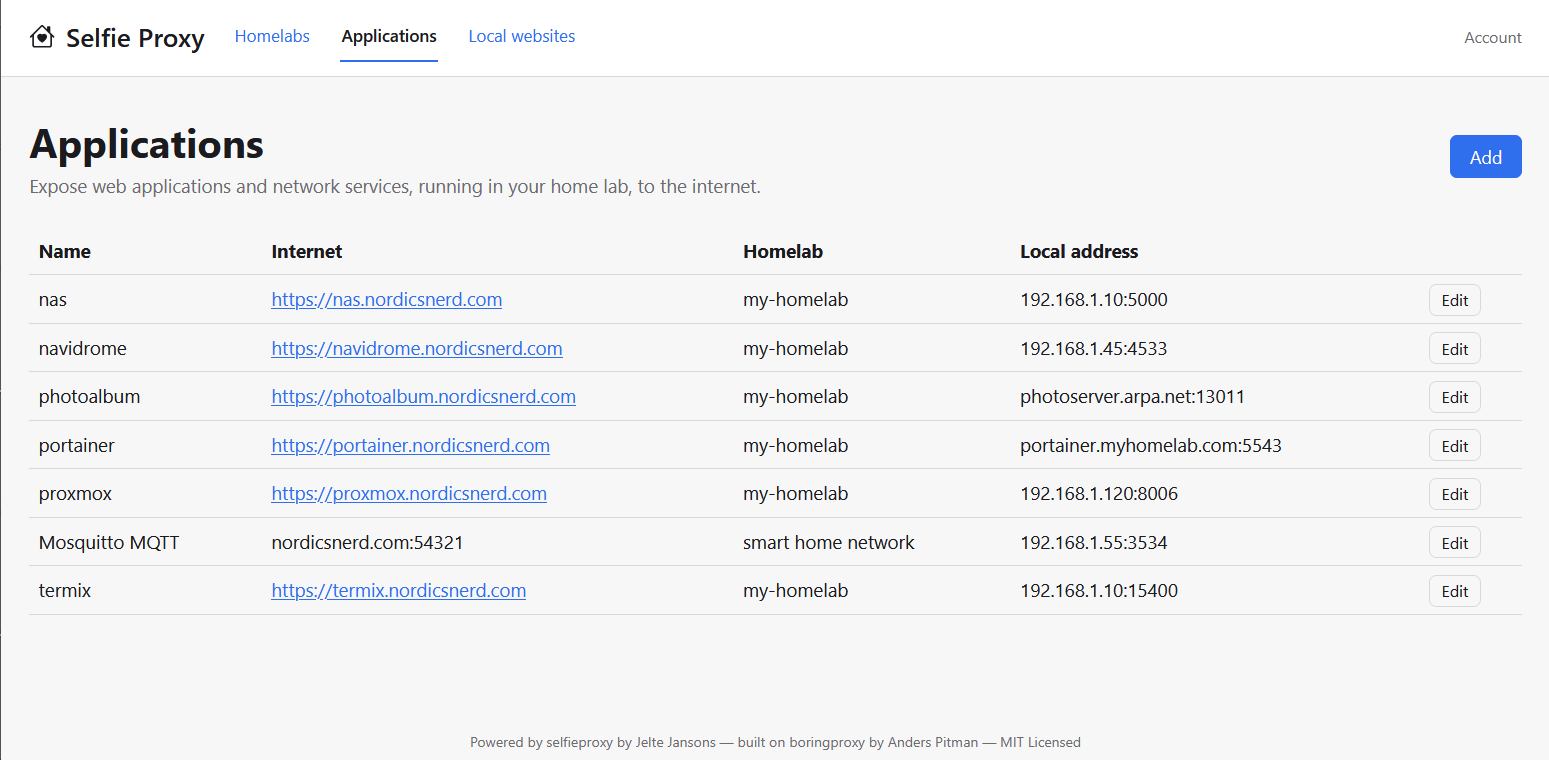
Task: Select the Applications tab
Action: (x=389, y=37)
